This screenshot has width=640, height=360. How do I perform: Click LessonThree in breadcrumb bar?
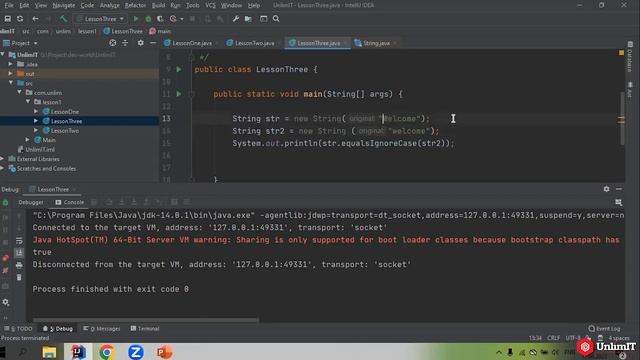tap(123, 31)
